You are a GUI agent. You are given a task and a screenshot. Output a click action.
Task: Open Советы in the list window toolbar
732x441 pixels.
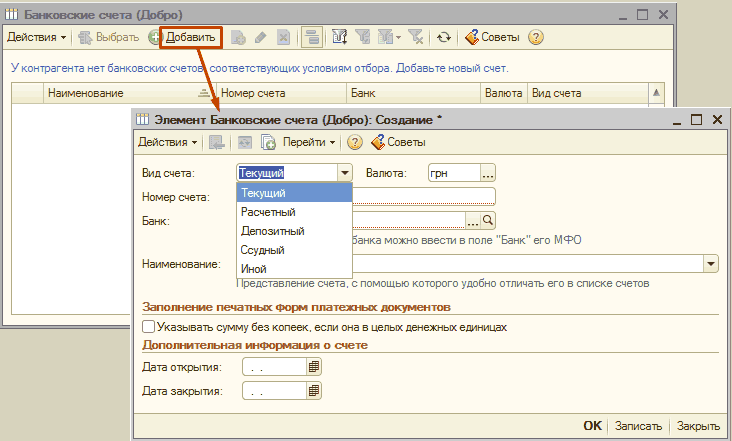click(x=493, y=37)
